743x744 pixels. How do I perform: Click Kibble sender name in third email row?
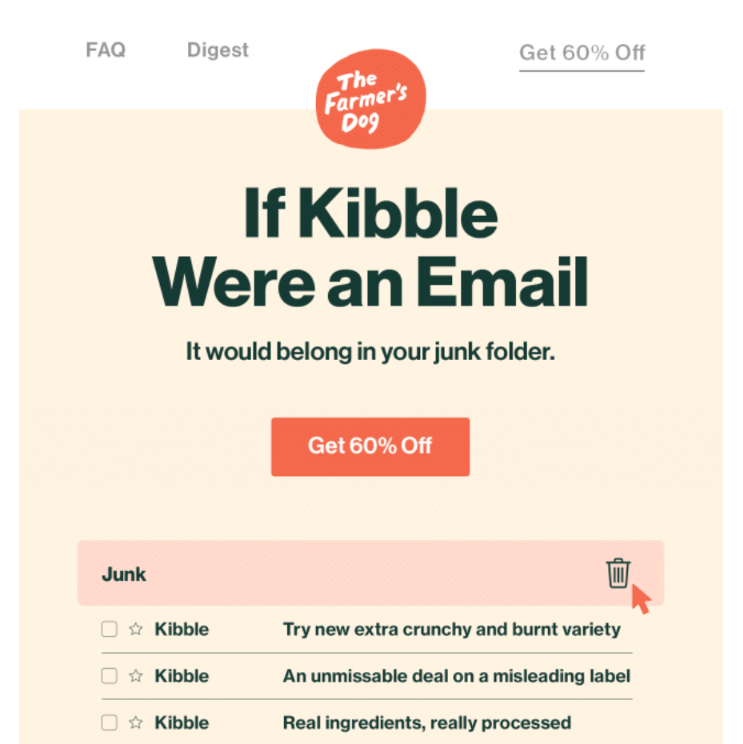pos(182,723)
